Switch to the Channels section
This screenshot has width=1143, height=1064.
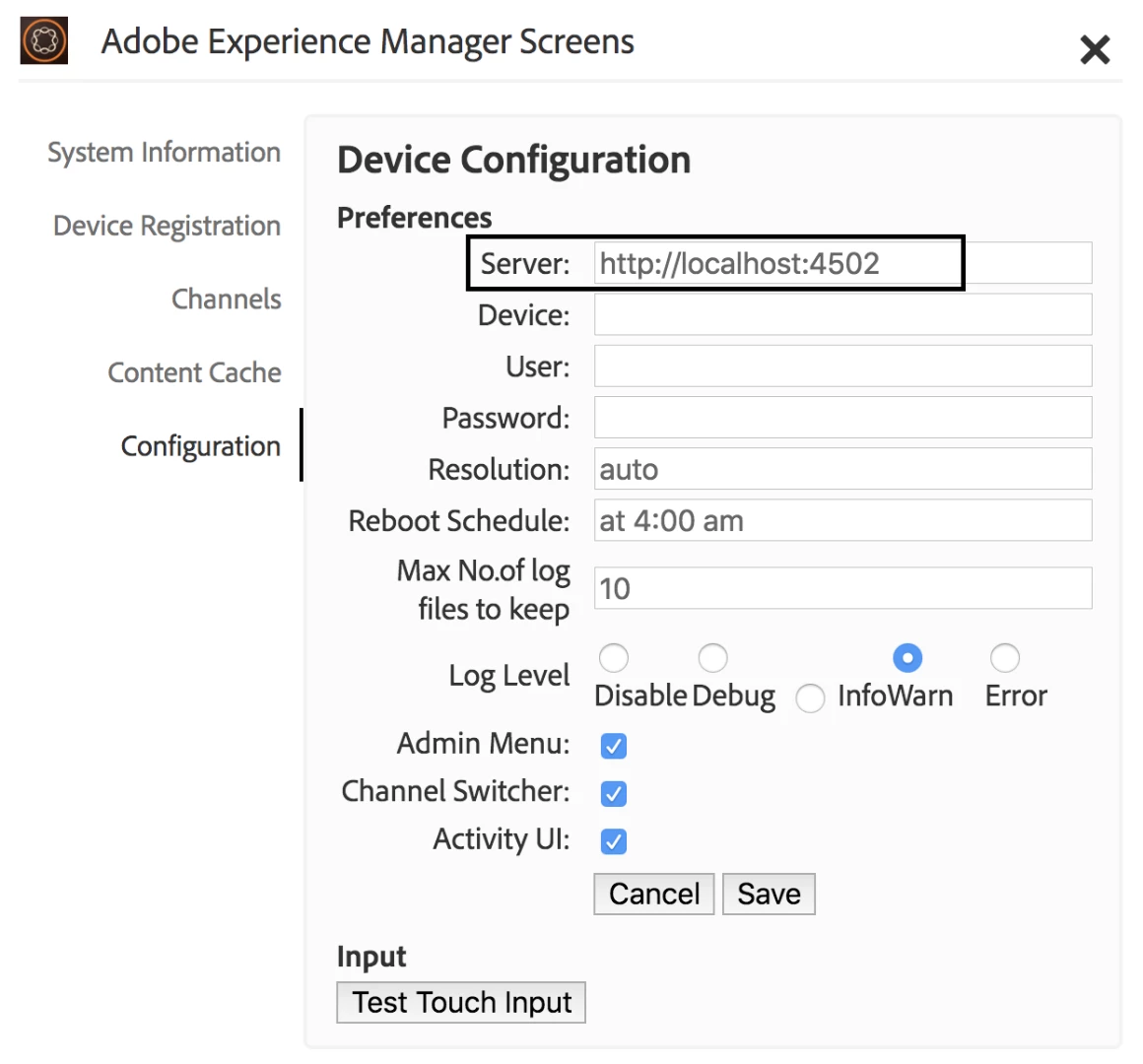[x=226, y=299]
